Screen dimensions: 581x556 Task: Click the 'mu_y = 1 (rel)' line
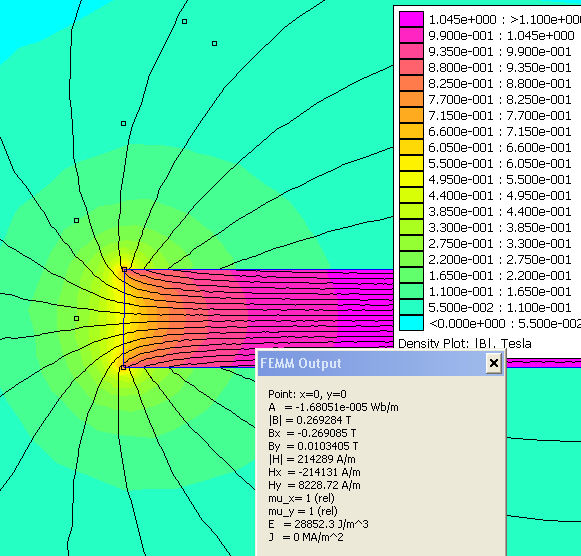(x=303, y=511)
